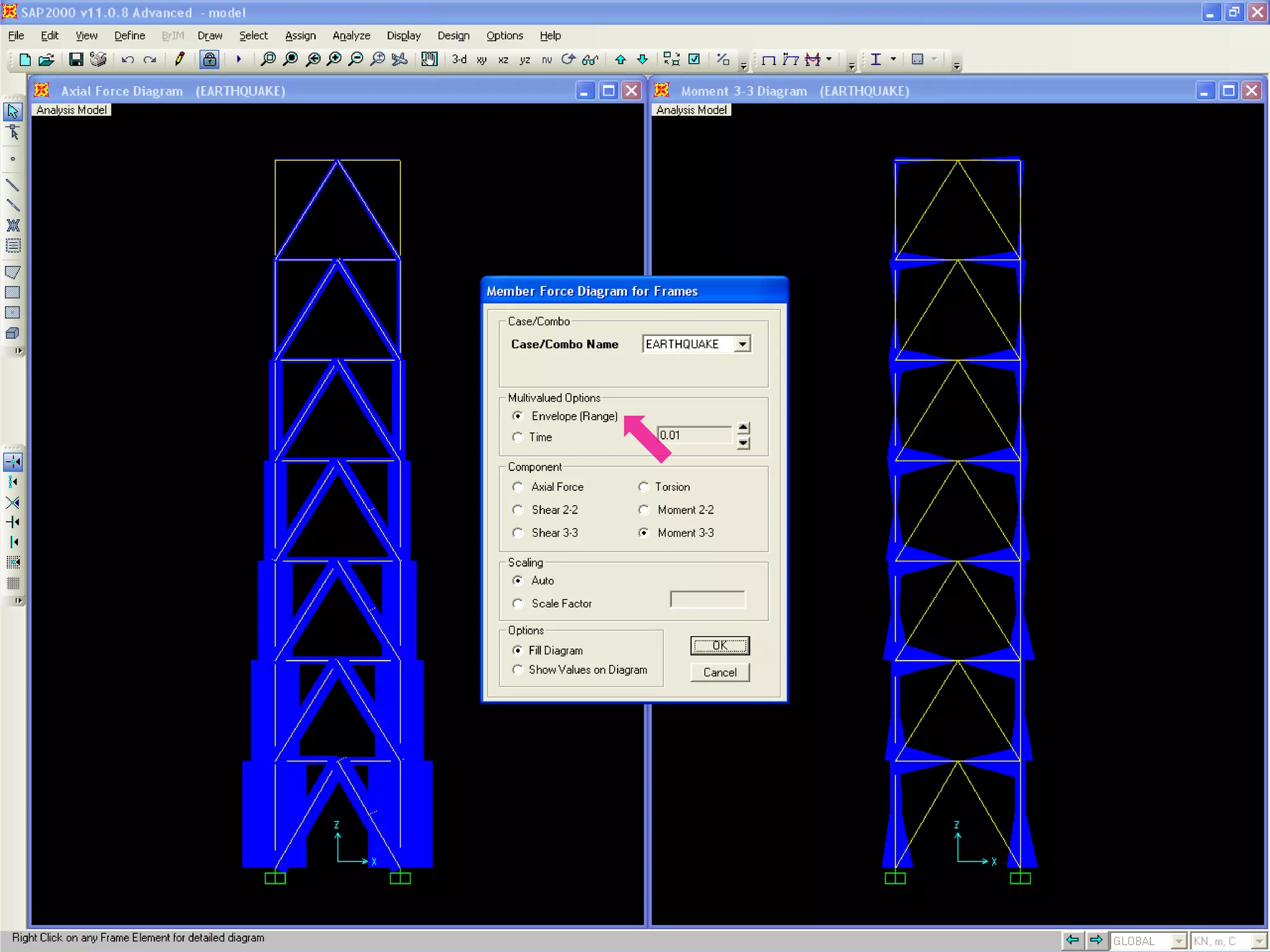
Task: Set the xz plane view
Action: [x=503, y=60]
